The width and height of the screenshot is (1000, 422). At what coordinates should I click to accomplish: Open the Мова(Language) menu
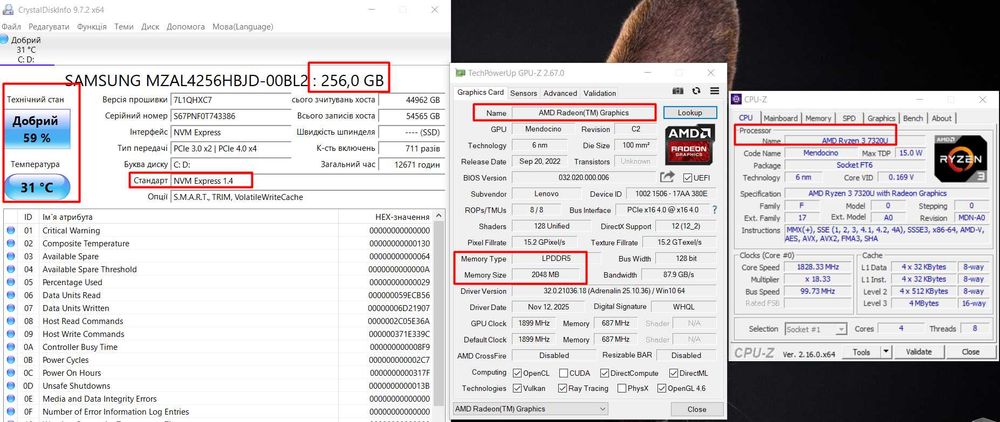(242, 27)
